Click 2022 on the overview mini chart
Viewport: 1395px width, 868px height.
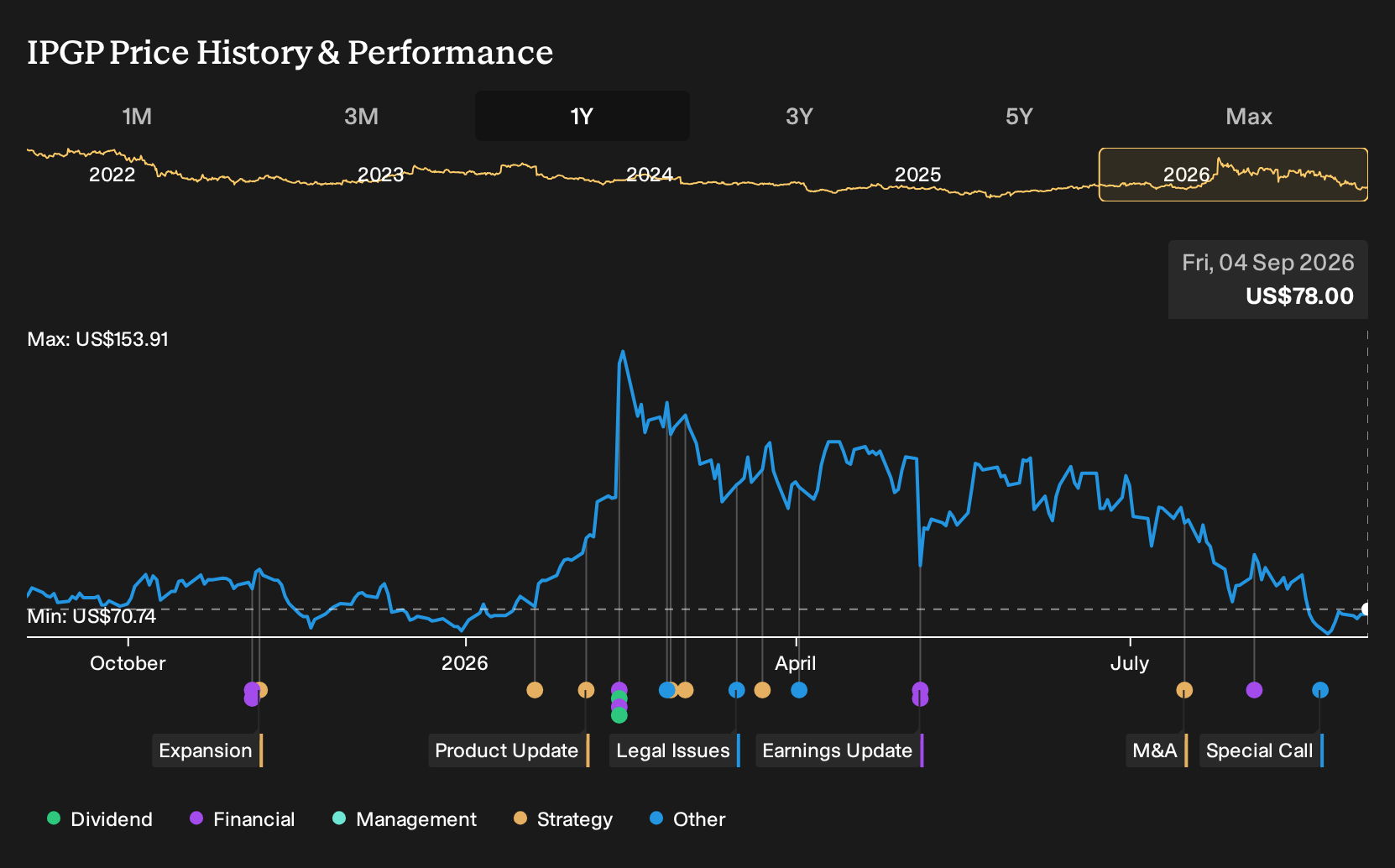pos(112,175)
